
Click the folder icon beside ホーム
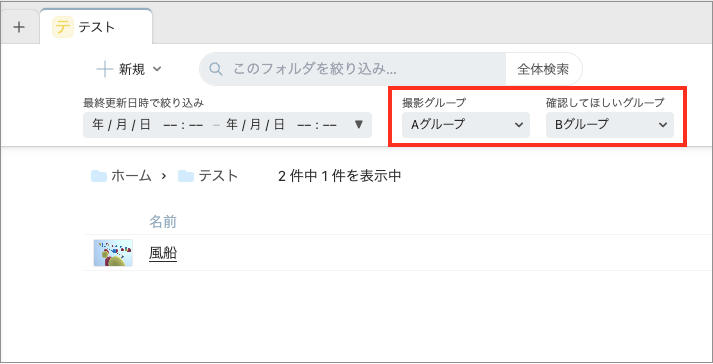click(x=99, y=176)
